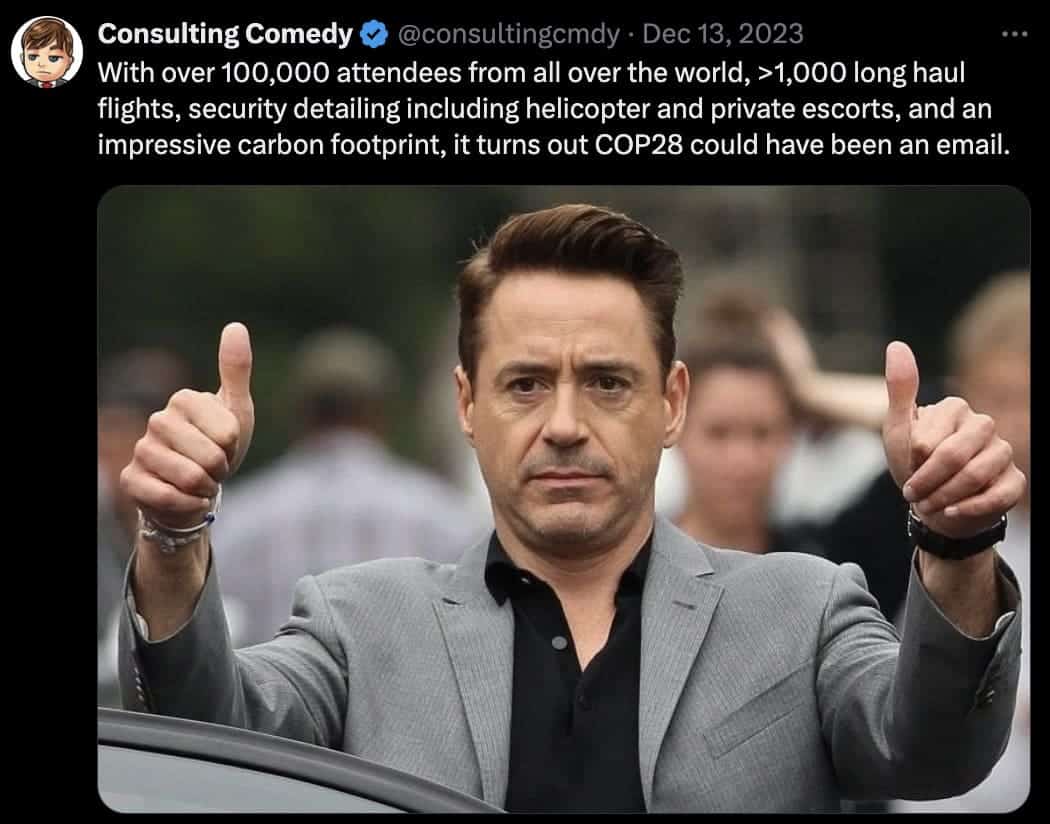Click the Dec 13, 2023 timestamp
Viewport: 1050px width, 824px height.
click(723, 34)
